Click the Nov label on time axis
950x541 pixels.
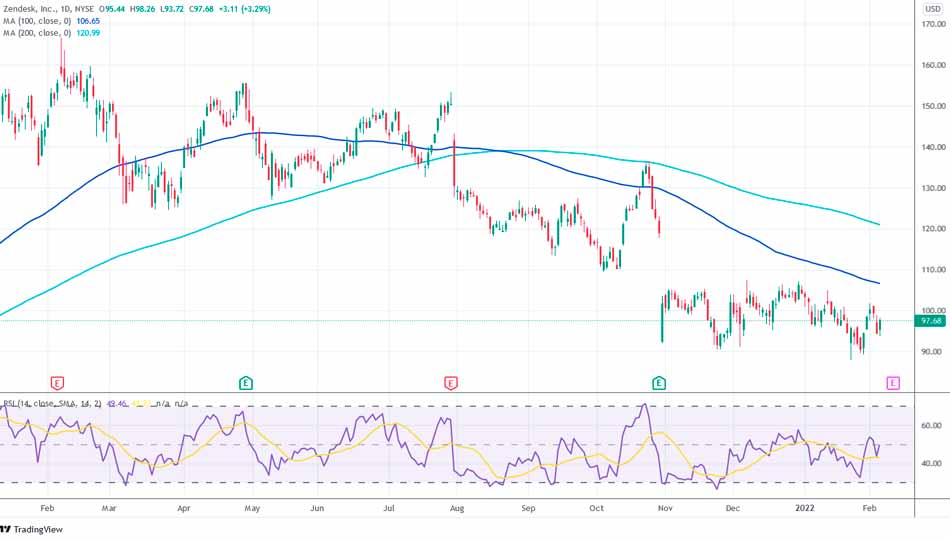tap(665, 508)
